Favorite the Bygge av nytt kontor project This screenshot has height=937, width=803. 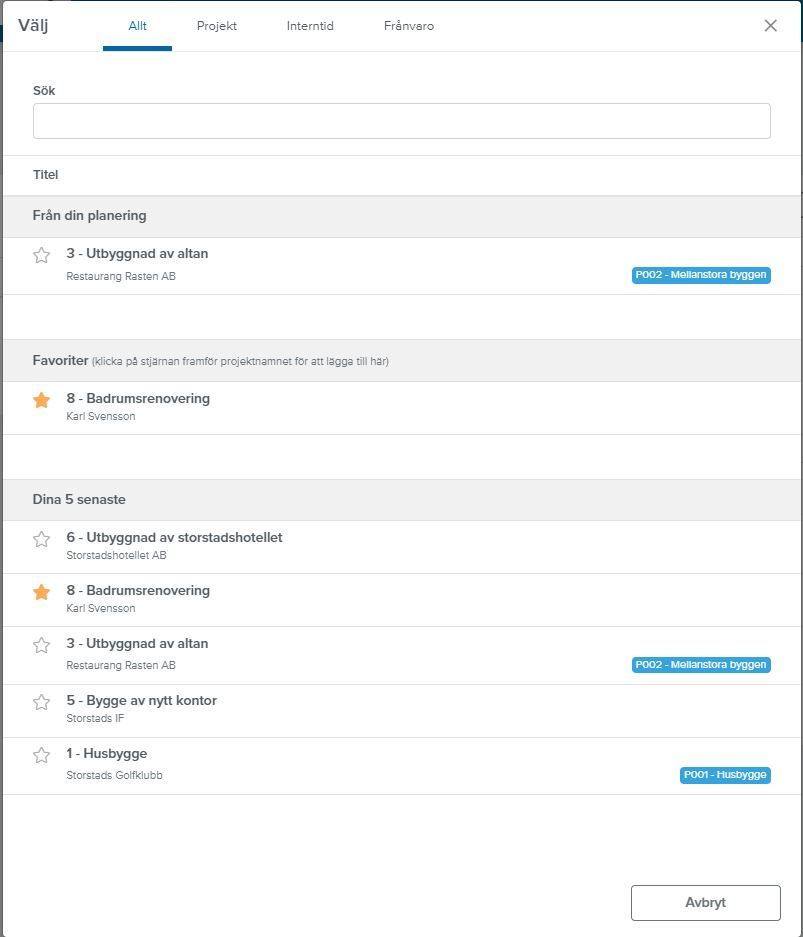tap(41, 702)
